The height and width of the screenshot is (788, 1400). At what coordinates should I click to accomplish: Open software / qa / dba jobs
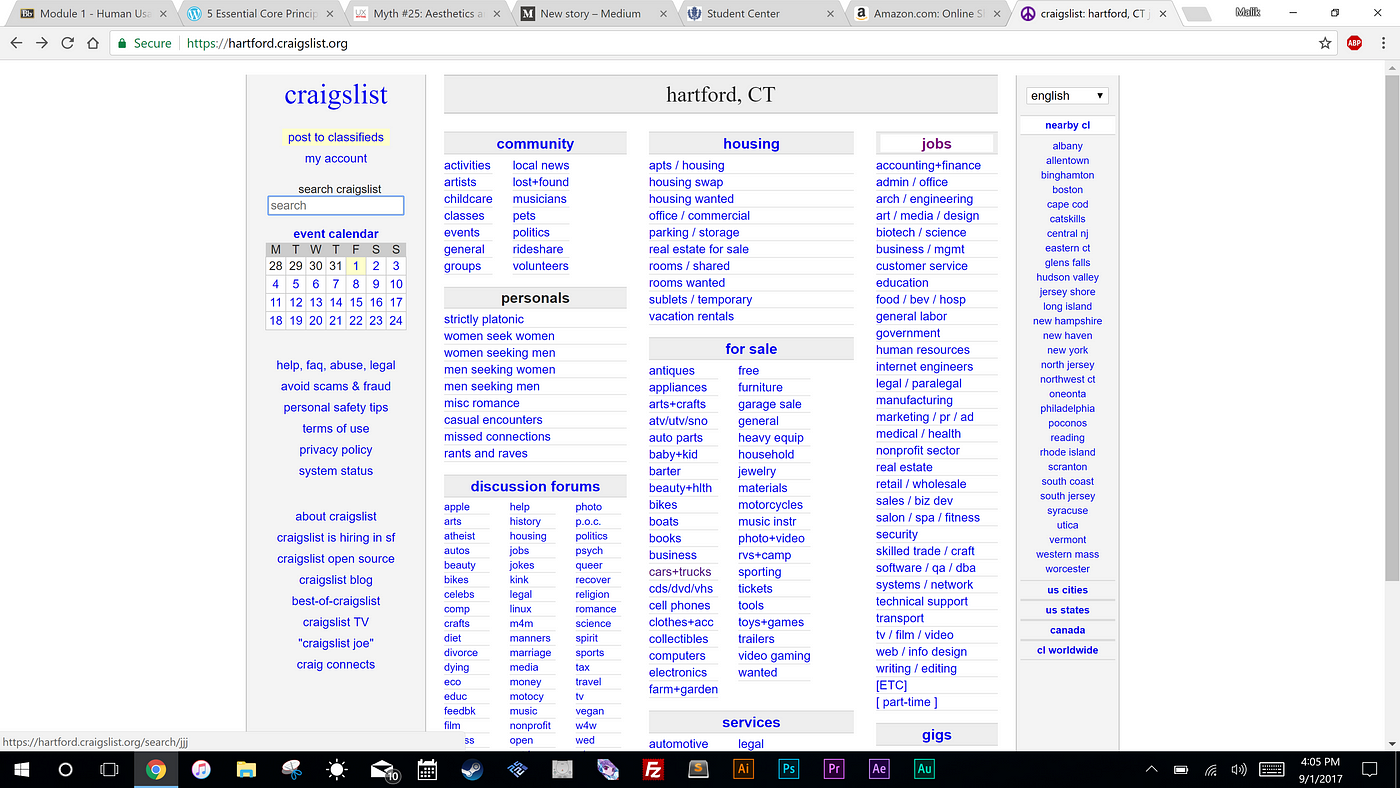(925, 568)
